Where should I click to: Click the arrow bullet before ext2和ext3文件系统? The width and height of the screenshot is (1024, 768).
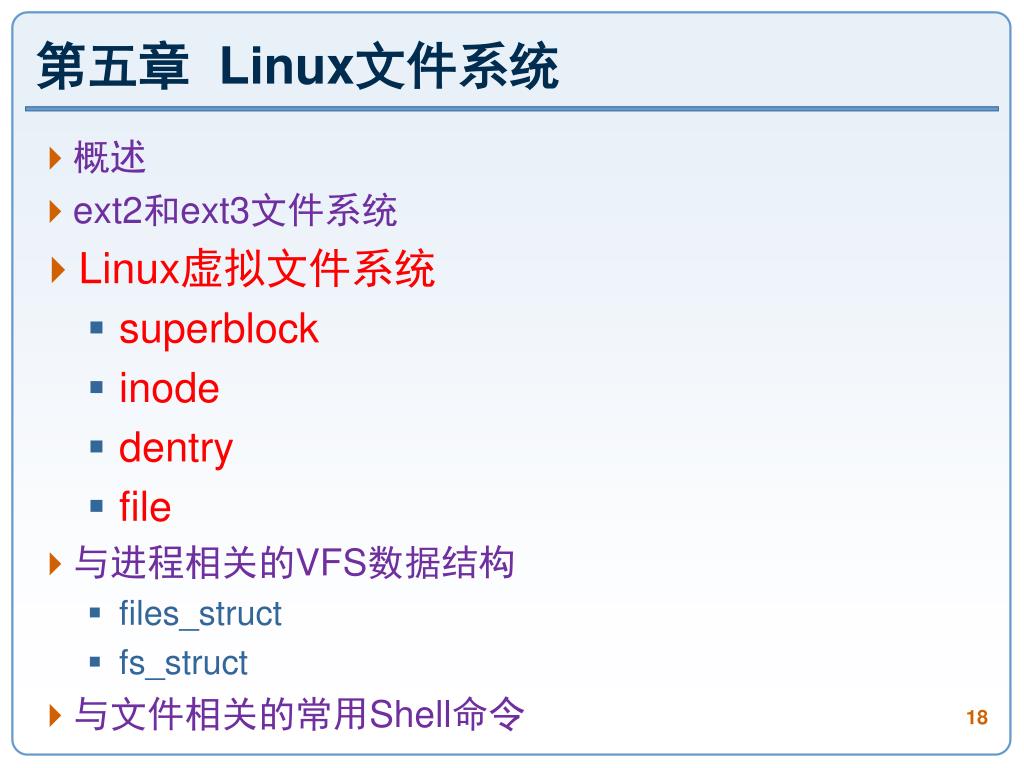click(x=56, y=211)
